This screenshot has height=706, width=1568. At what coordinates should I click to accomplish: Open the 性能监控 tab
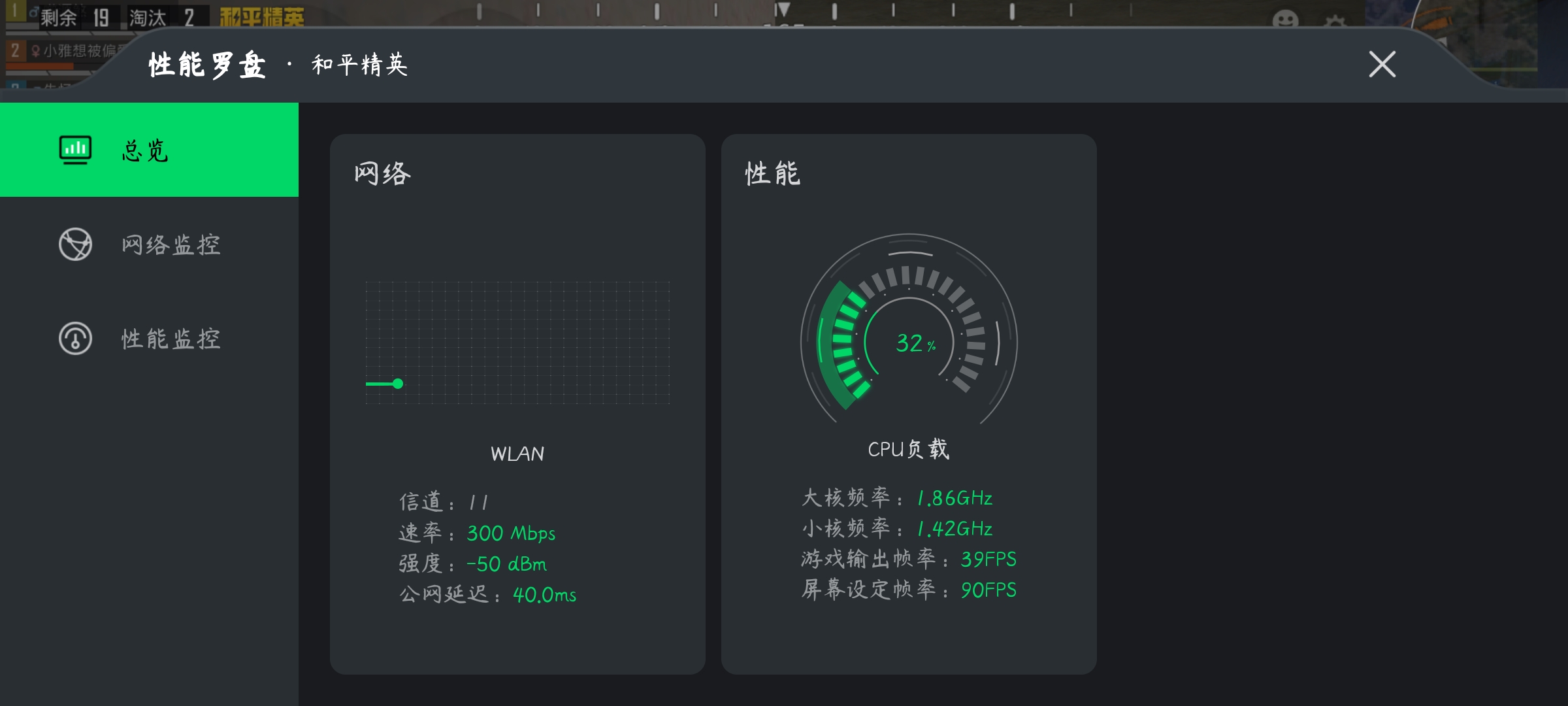pos(171,339)
